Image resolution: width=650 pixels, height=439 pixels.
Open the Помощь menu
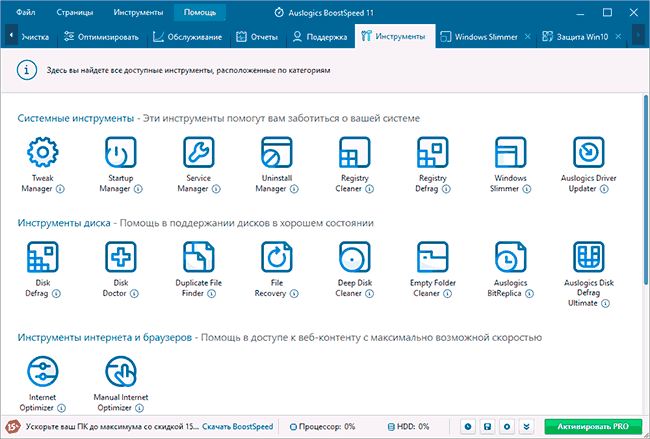click(x=200, y=12)
